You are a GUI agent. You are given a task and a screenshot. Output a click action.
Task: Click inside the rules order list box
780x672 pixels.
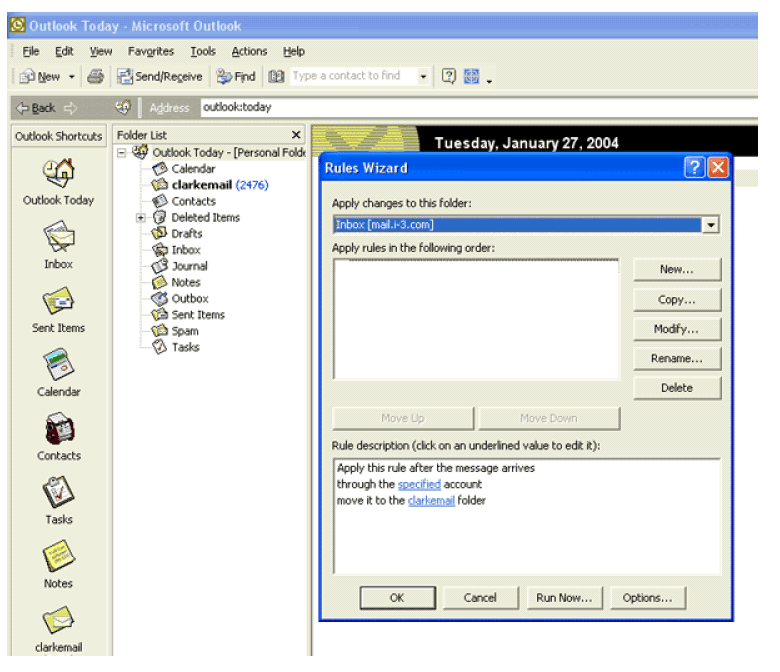pyautogui.click(x=477, y=319)
